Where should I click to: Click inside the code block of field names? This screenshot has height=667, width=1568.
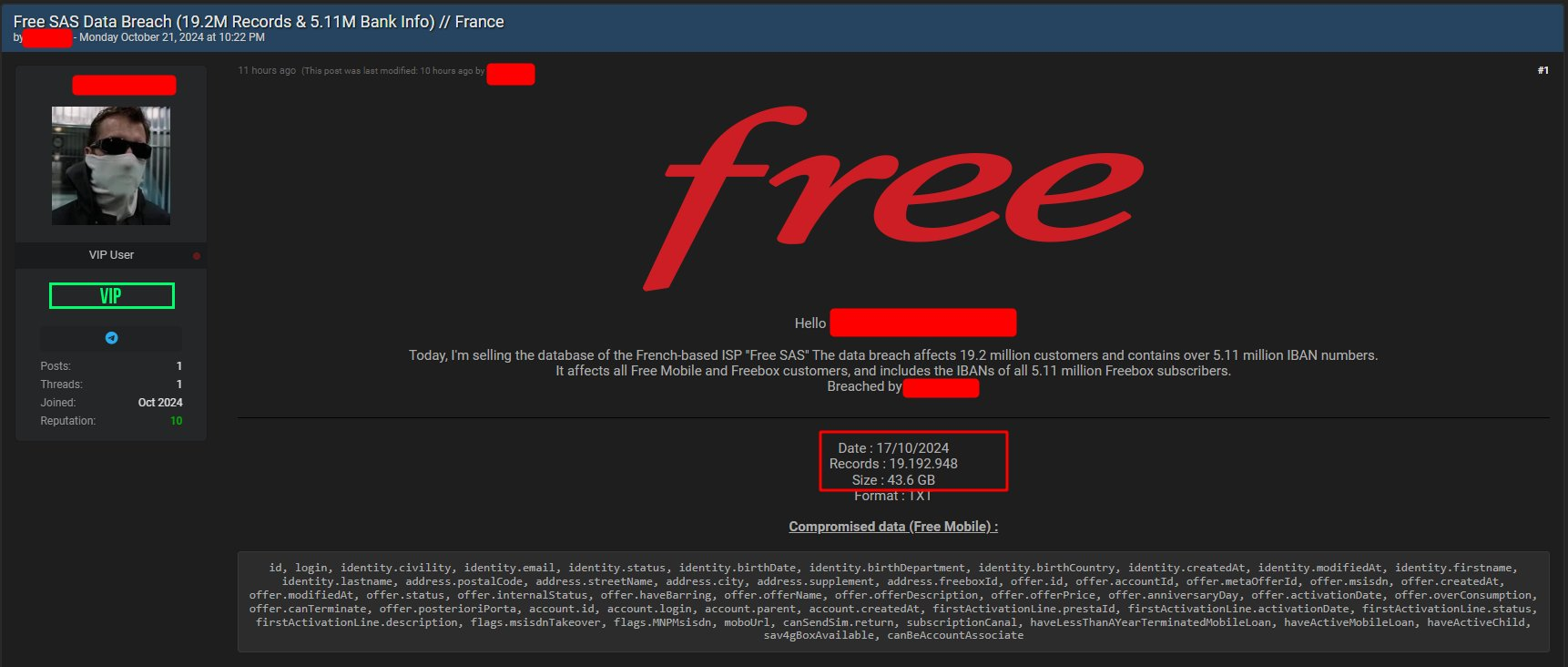coord(892,601)
